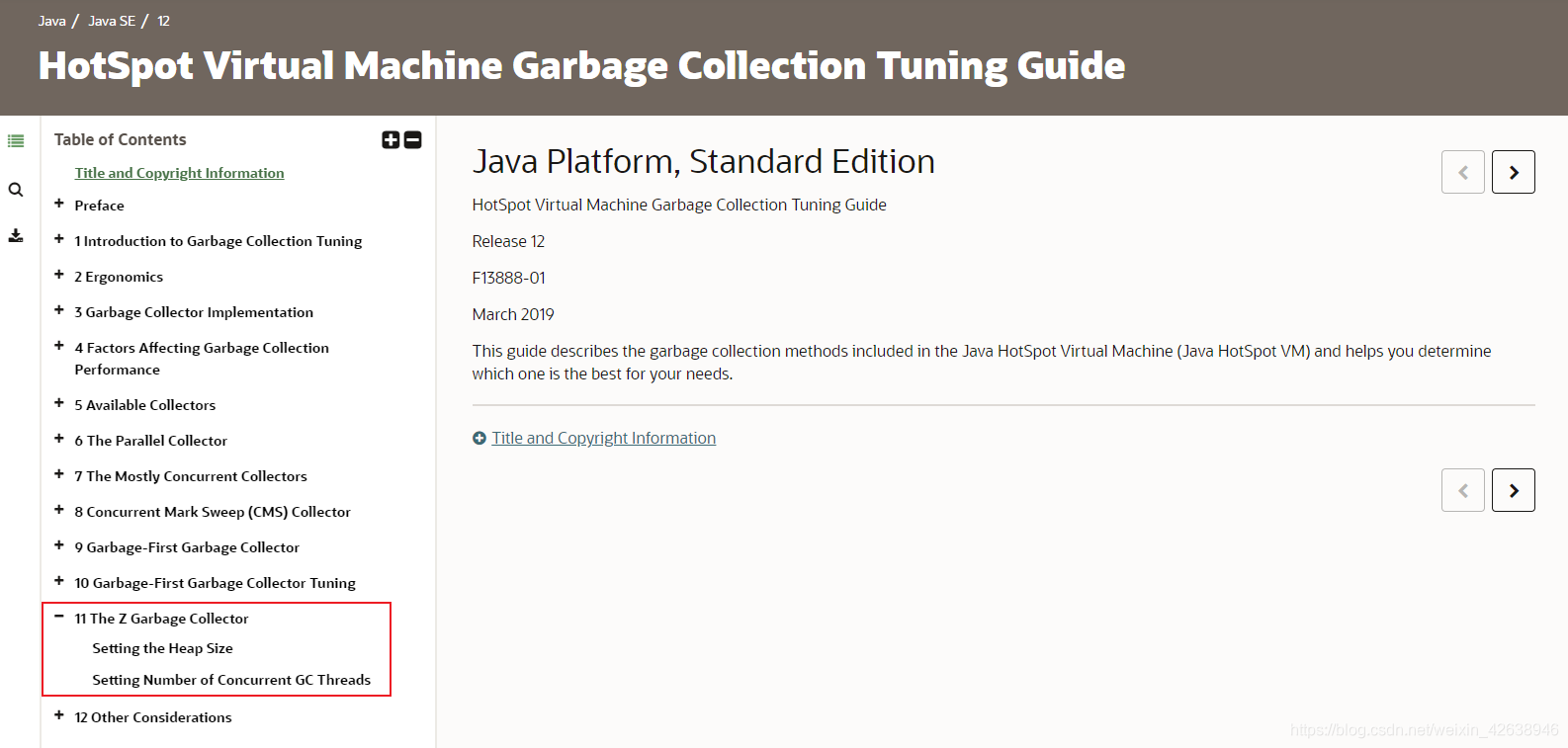The image size is (1568, 748).
Task: Open Setting Number of Concurrent GC Threads
Action: click(231, 680)
